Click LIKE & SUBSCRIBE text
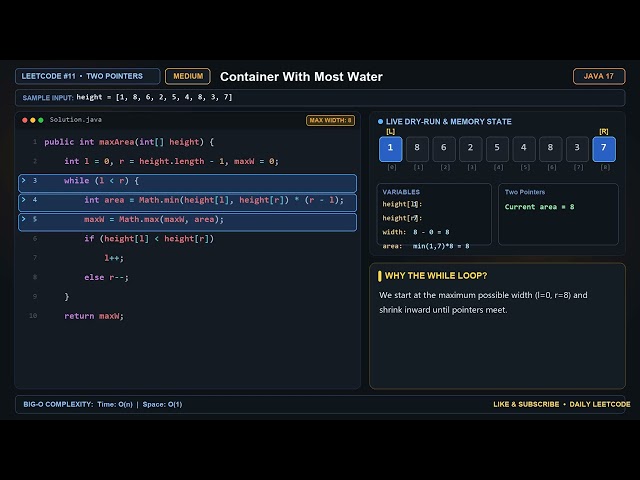 coord(526,404)
